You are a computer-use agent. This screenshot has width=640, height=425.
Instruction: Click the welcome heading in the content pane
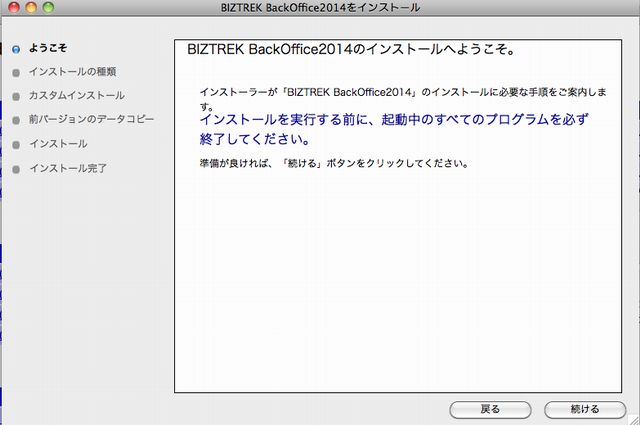pos(358,49)
